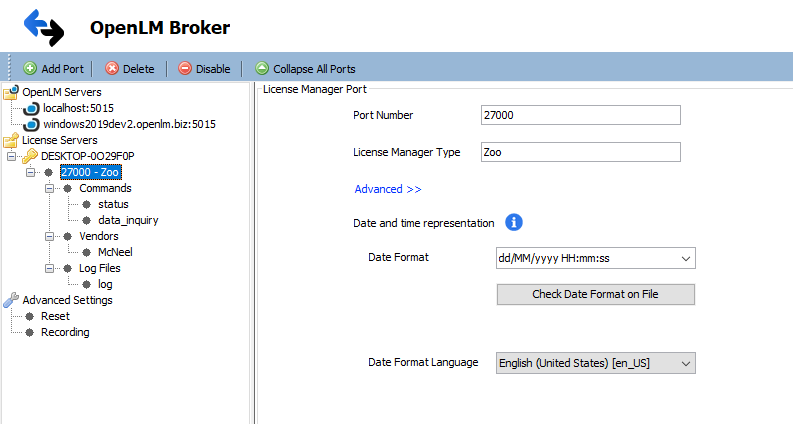
Task: Click the License Manager Type field
Action: tap(580, 153)
